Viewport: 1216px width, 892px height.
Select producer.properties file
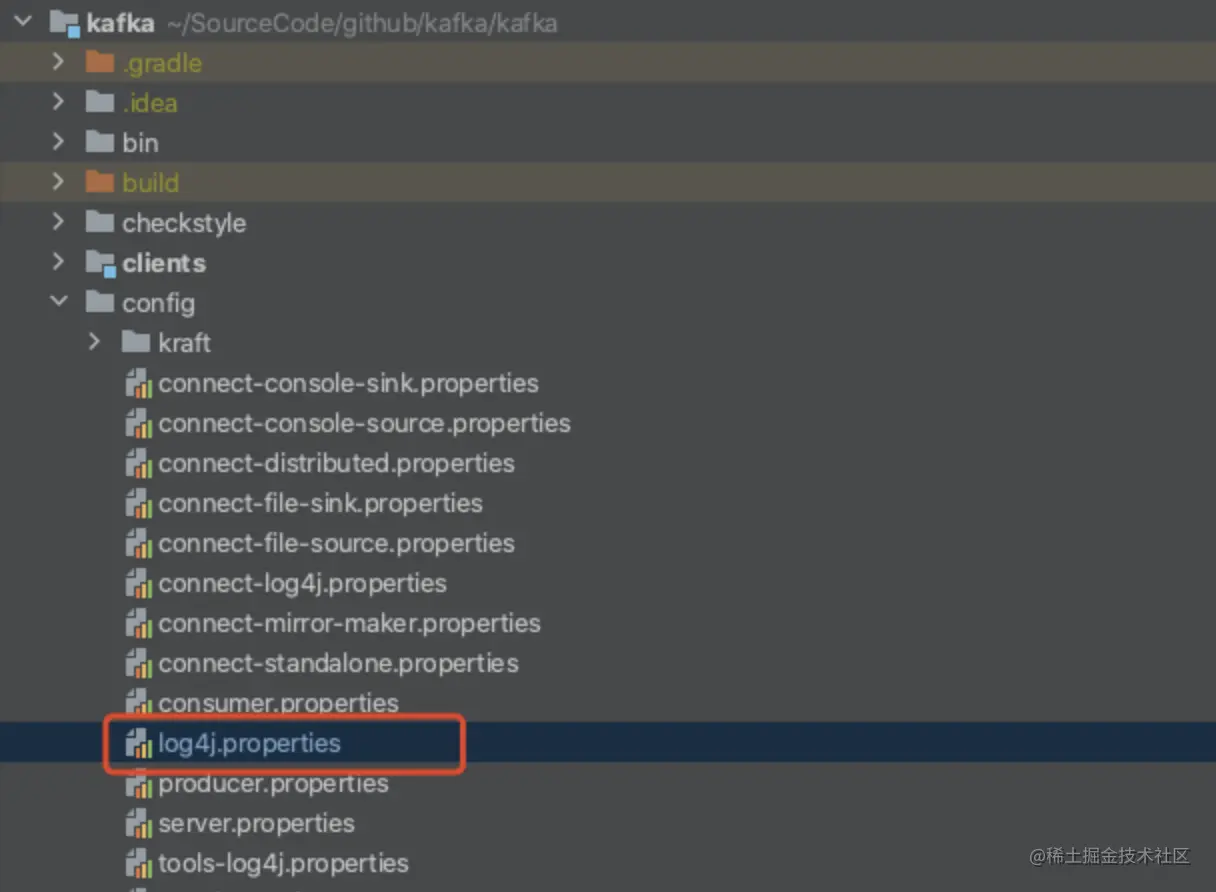[272, 783]
